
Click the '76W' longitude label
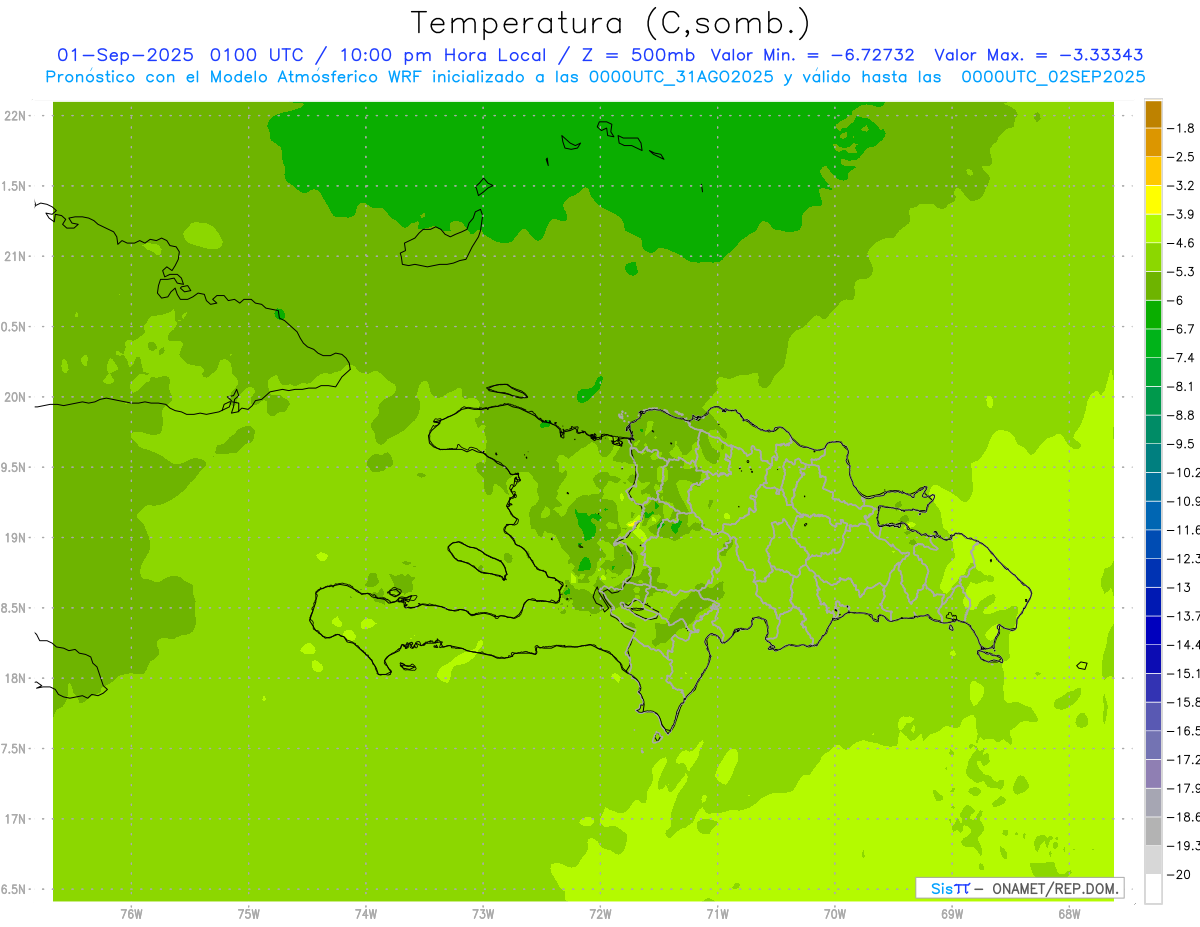coord(131,915)
